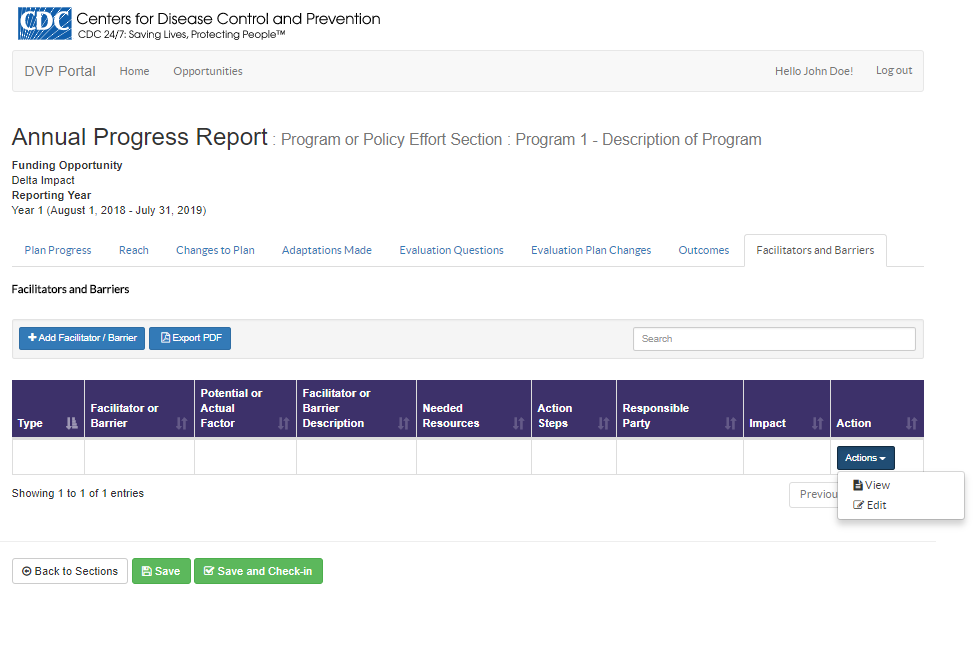Add a new Facilitator / Barrier
This screenshot has height=652, width=978.
[x=82, y=338]
